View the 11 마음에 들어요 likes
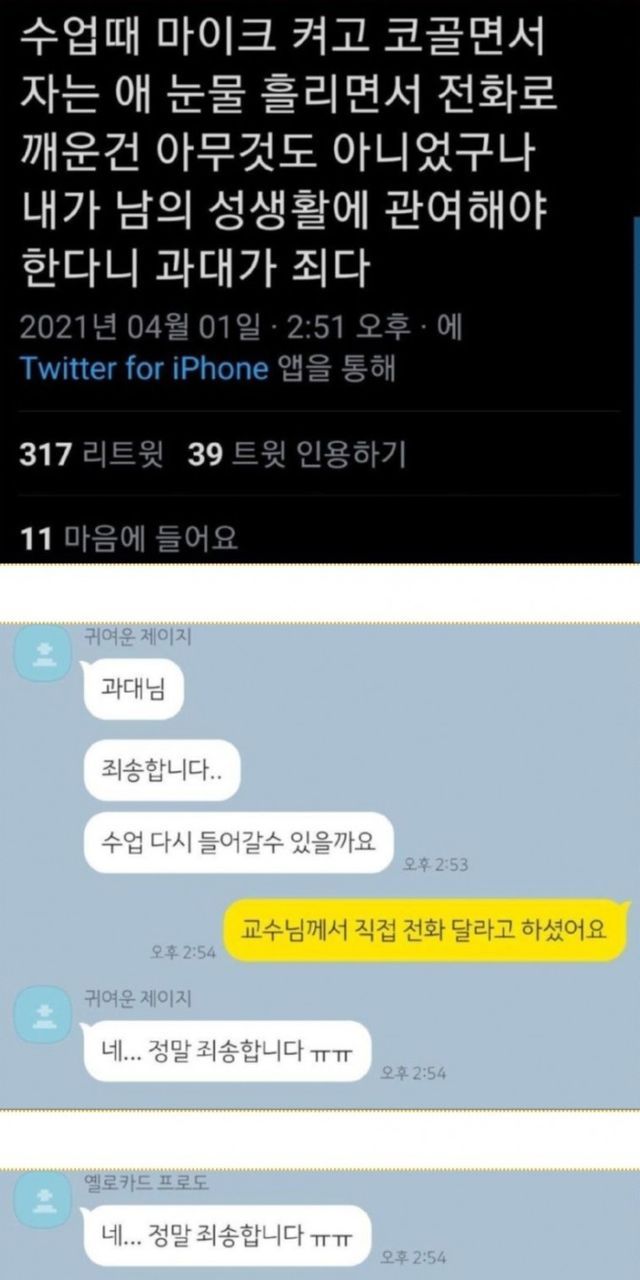This screenshot has height=1280, width=640. (x=129, y=539)
